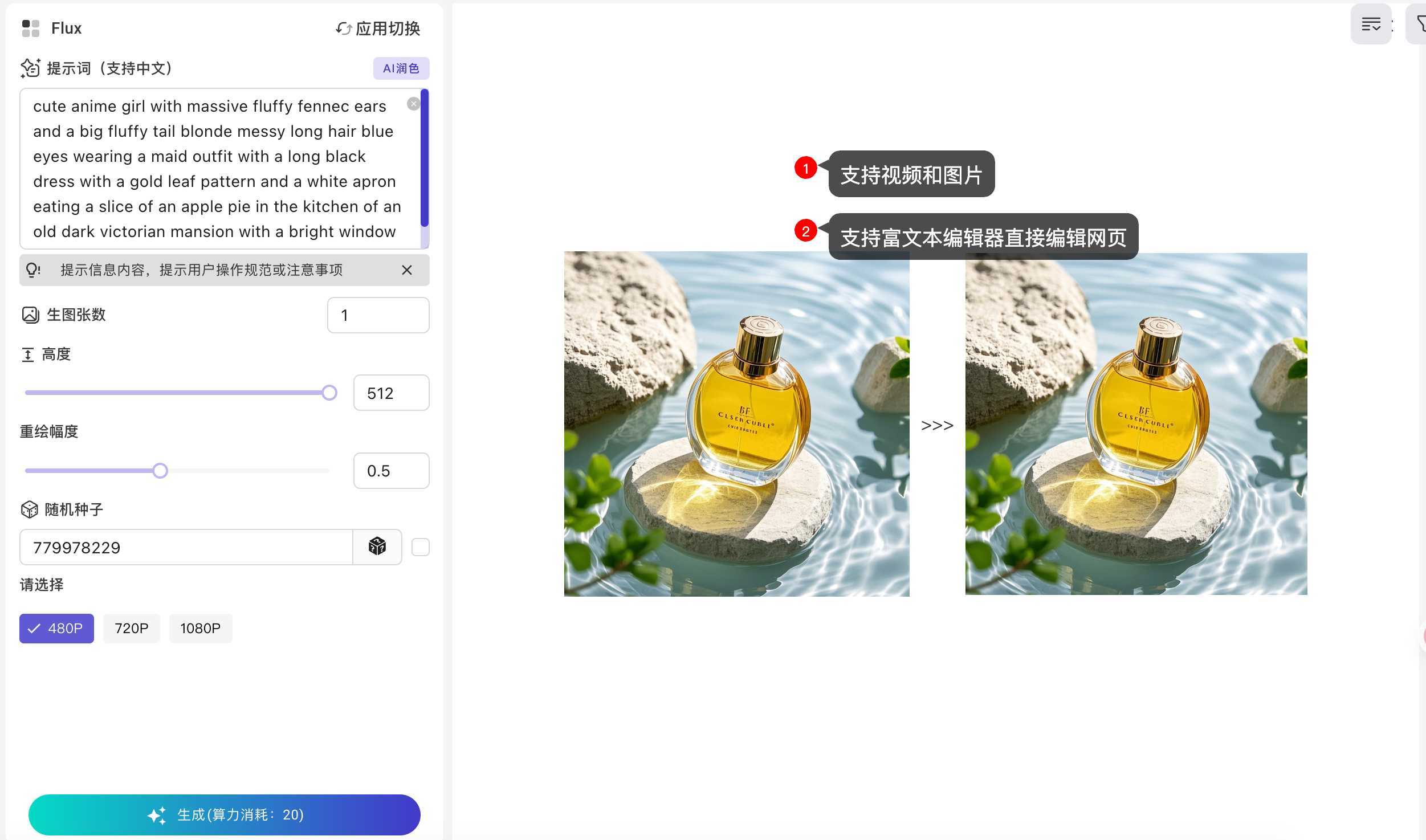The height and width of the screenshot is (840, 1426).
Task: Dismiss the hint message bar
Action: pyautogui.click(x=406, y=270)
